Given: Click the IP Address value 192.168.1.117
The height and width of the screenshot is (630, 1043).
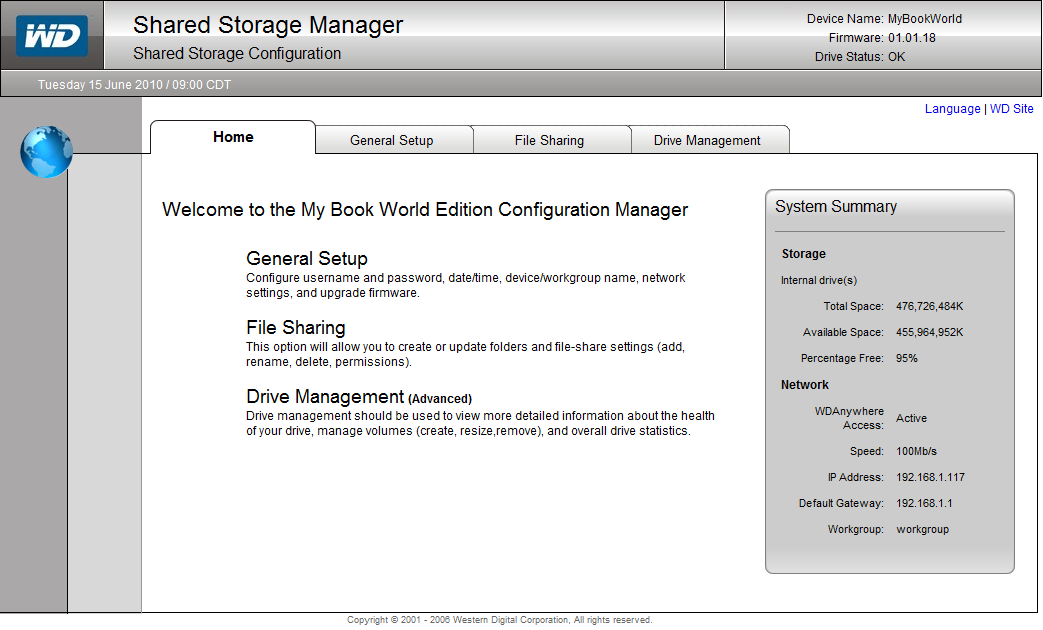Looking at the screenshot, I should [931, 477].
